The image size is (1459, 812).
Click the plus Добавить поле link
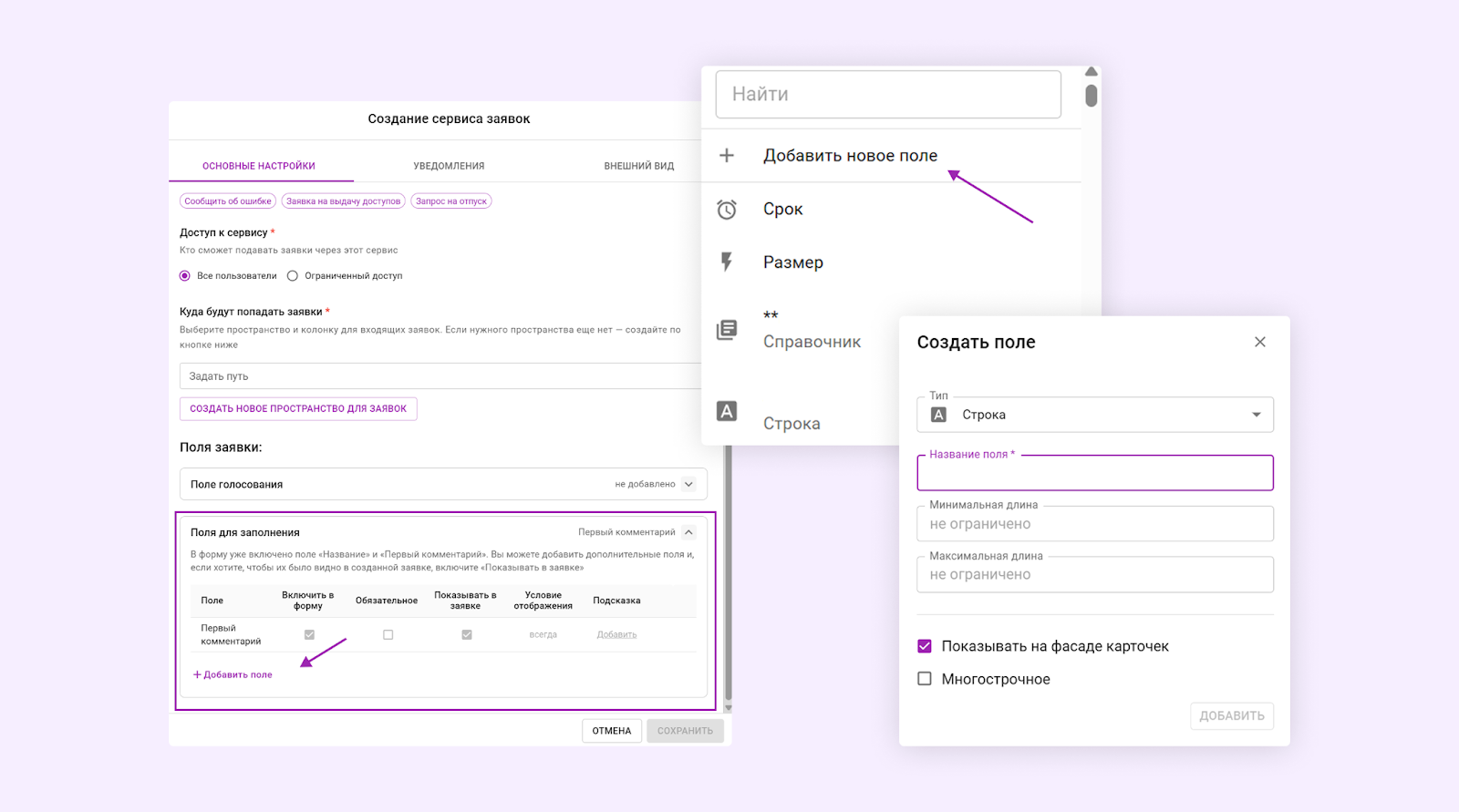[233, 674]
